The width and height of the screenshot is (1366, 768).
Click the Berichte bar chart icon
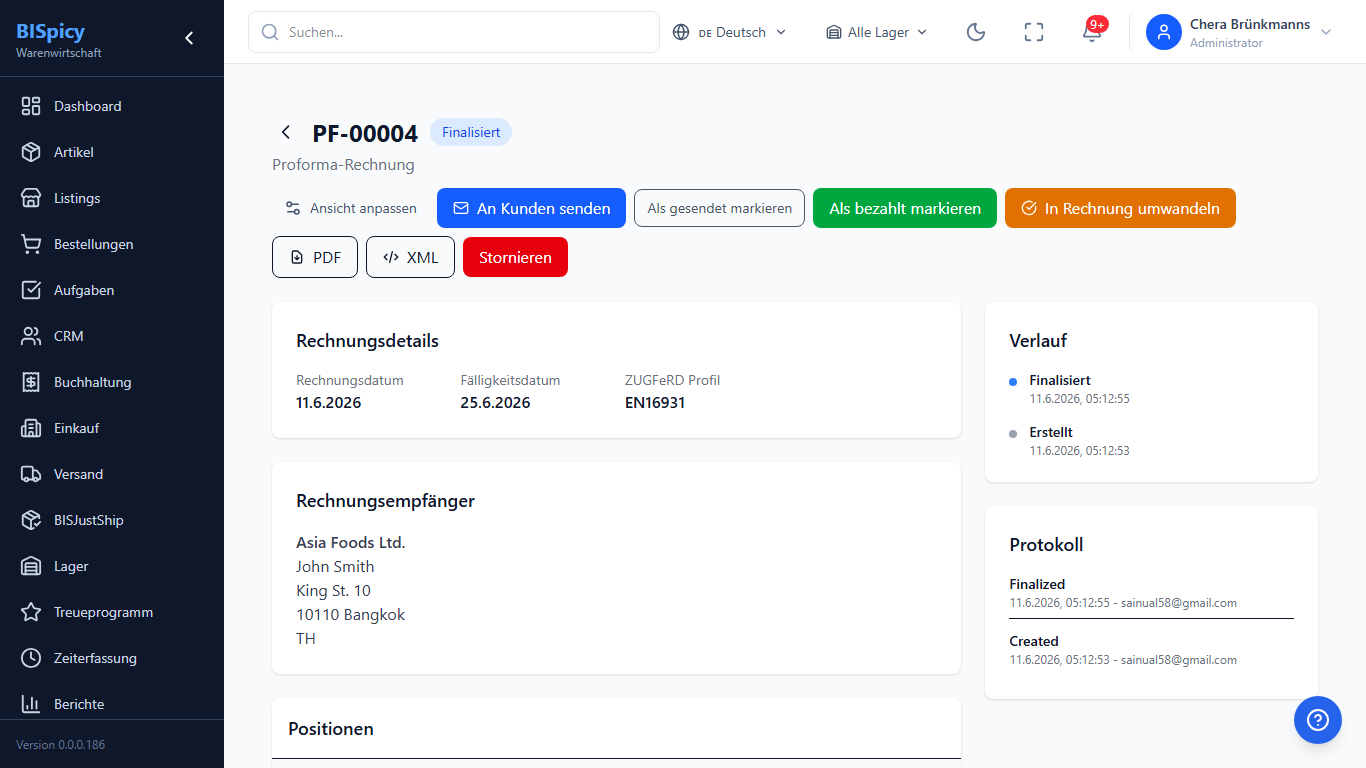click(x=31, y=704)
